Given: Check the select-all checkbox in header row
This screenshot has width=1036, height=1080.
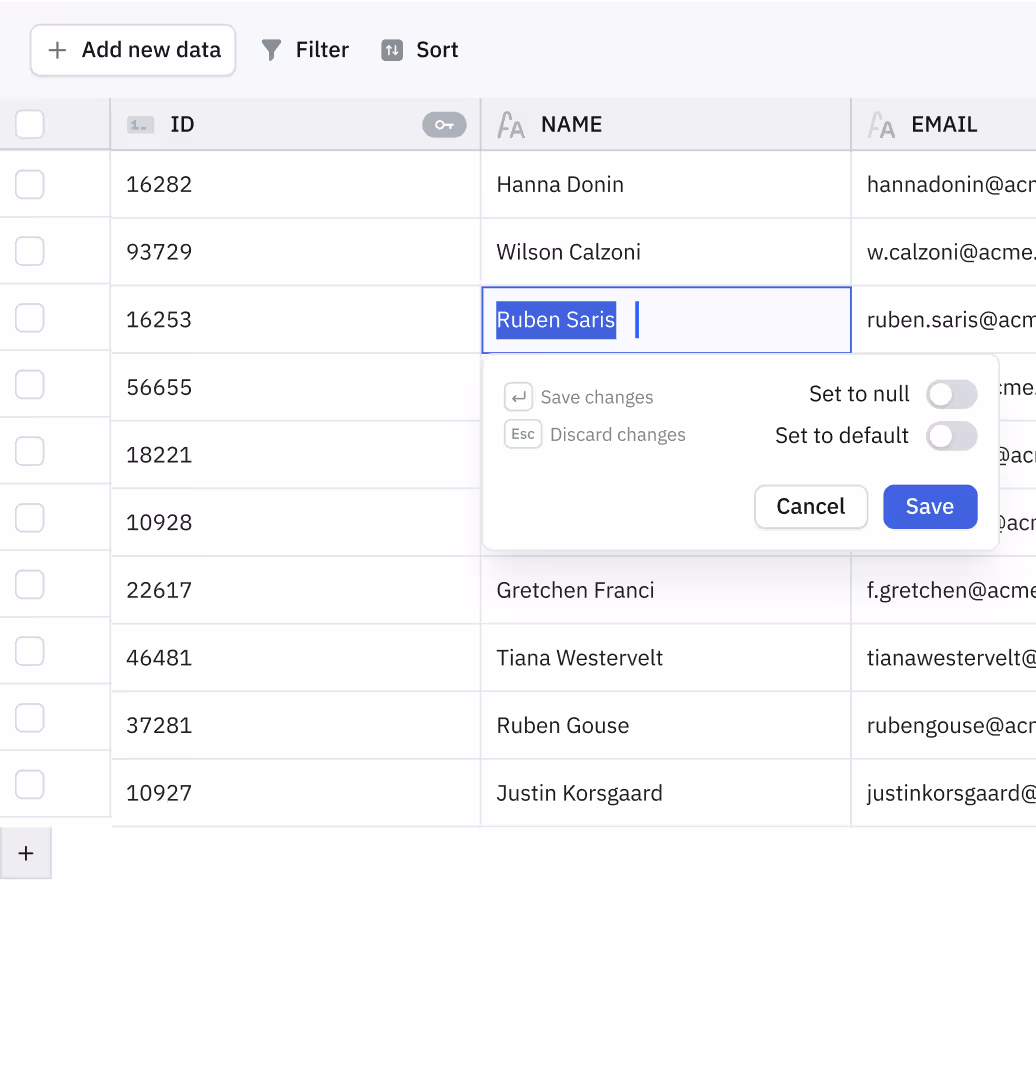Looking at the screenshot, I should coord(30,125).
